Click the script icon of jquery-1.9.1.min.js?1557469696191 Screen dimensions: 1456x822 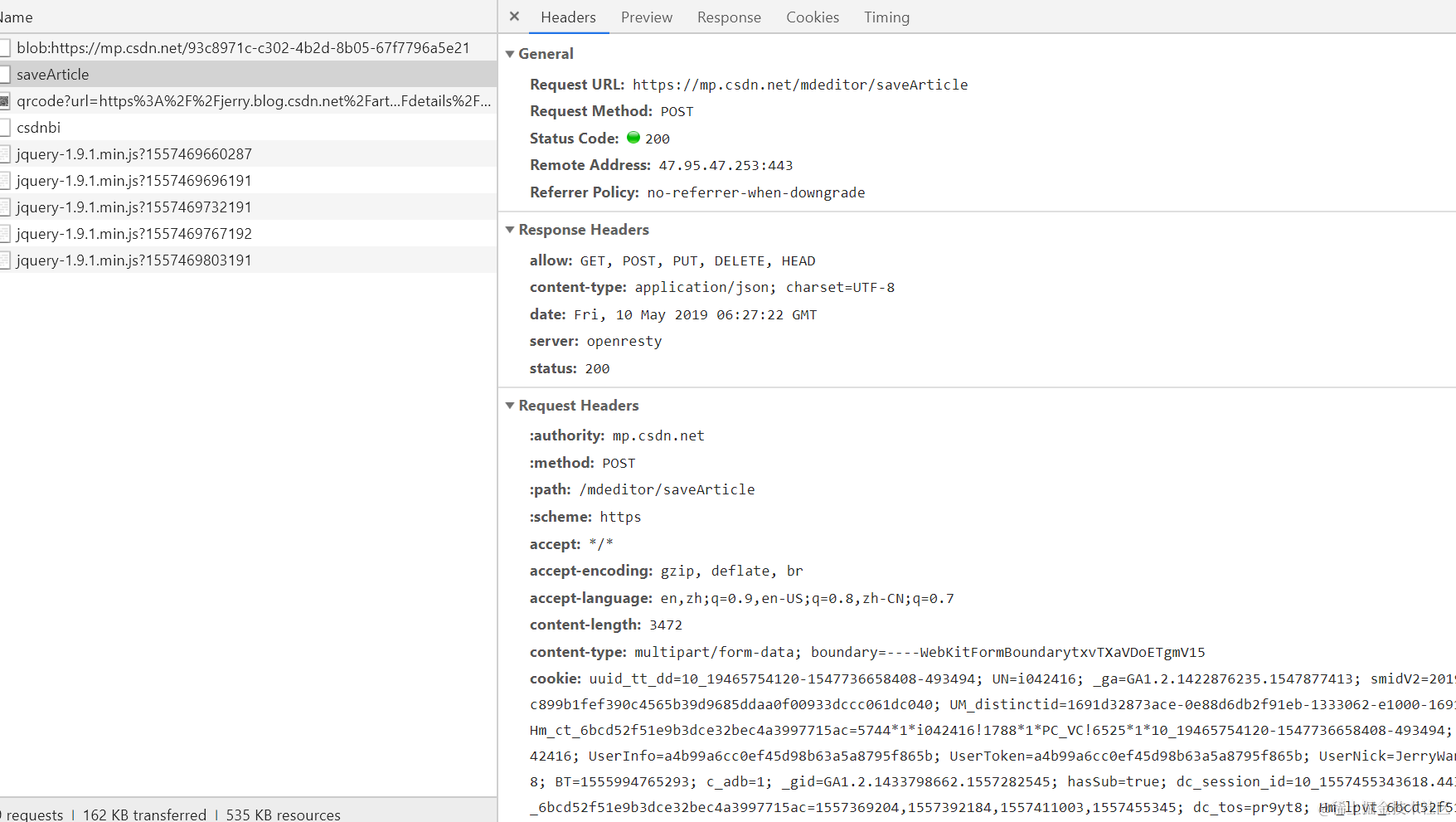tap(7, 180)
